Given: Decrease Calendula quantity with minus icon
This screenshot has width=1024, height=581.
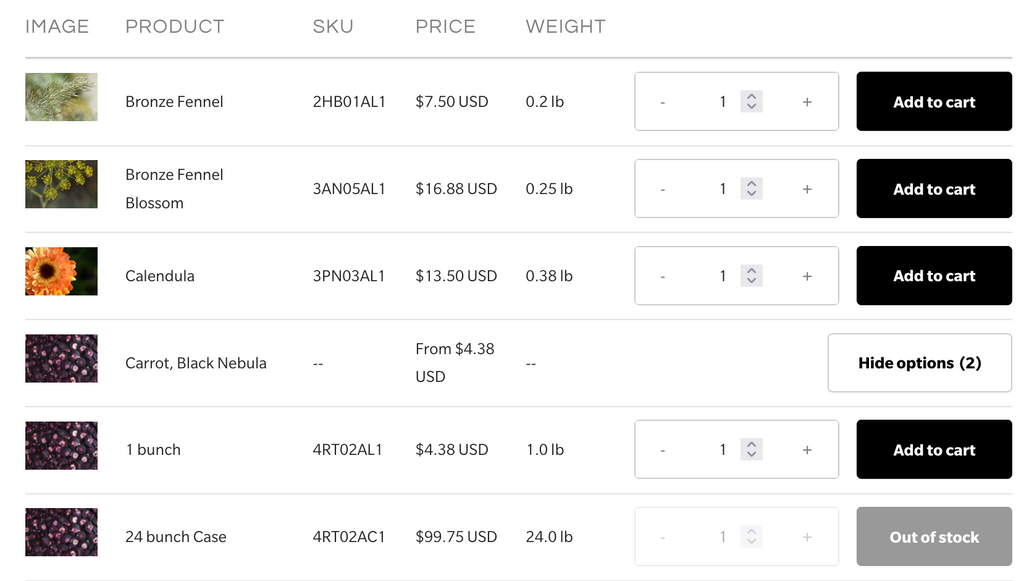Looking at the screenshot, I should click(663, 276).
